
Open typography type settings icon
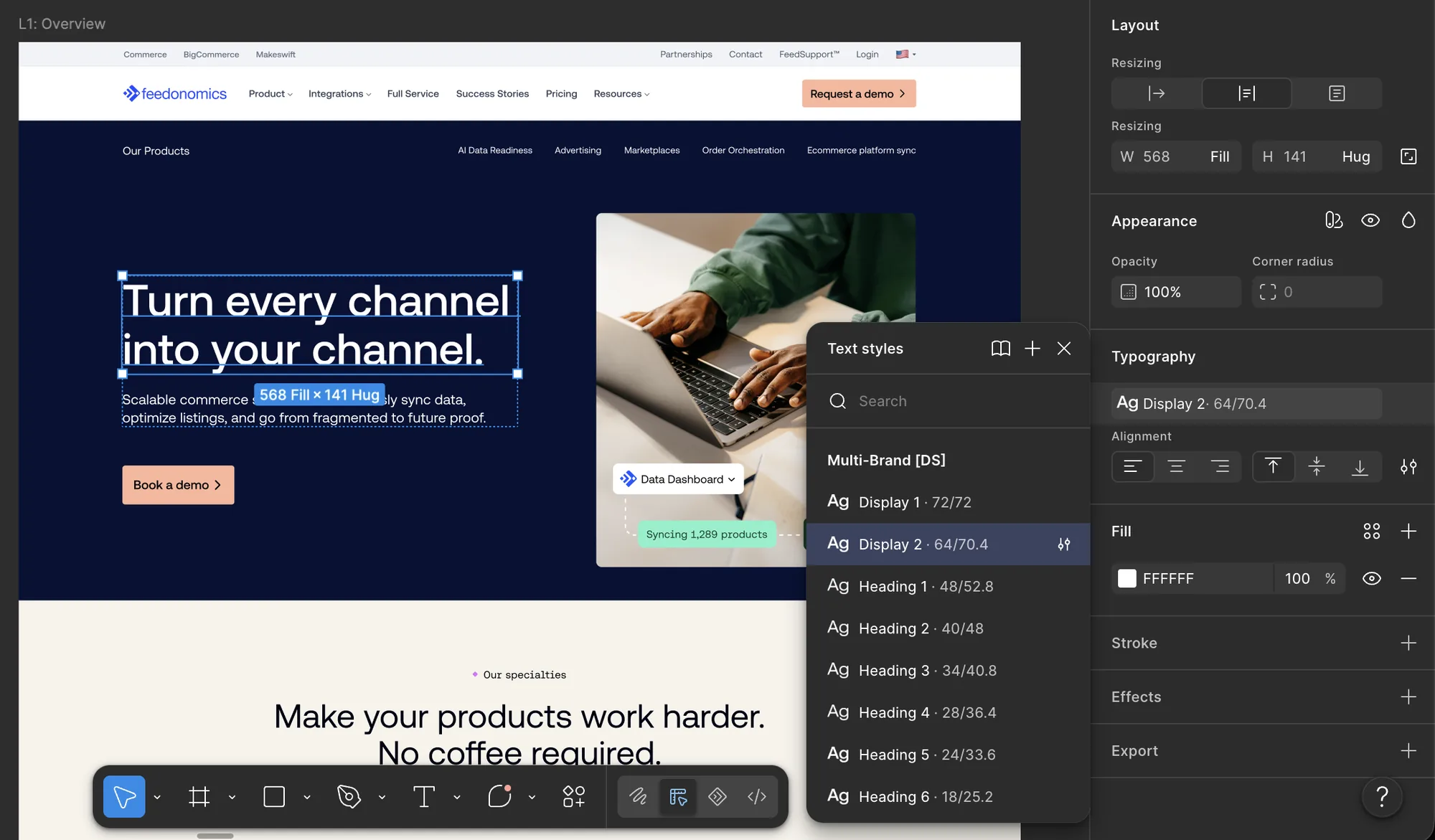click(x=1408, y=467)
